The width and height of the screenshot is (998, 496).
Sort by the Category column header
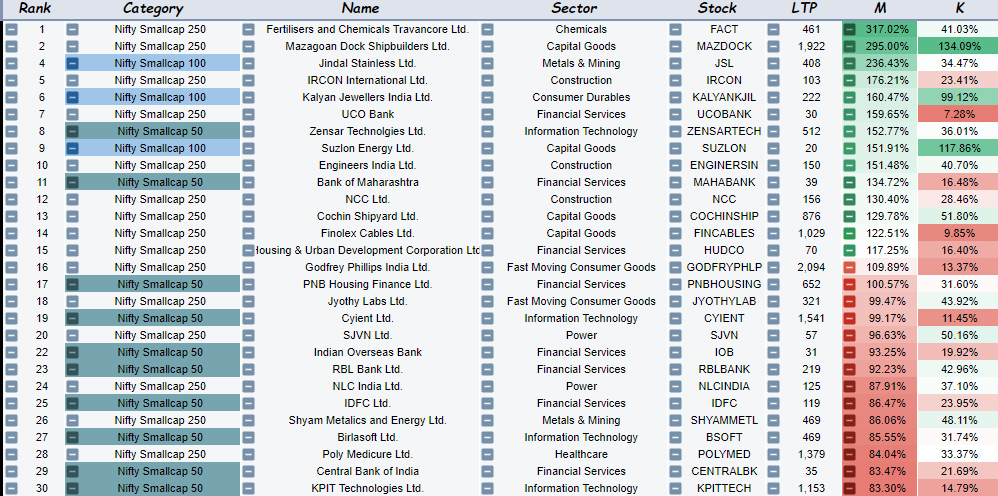point(153,8)
